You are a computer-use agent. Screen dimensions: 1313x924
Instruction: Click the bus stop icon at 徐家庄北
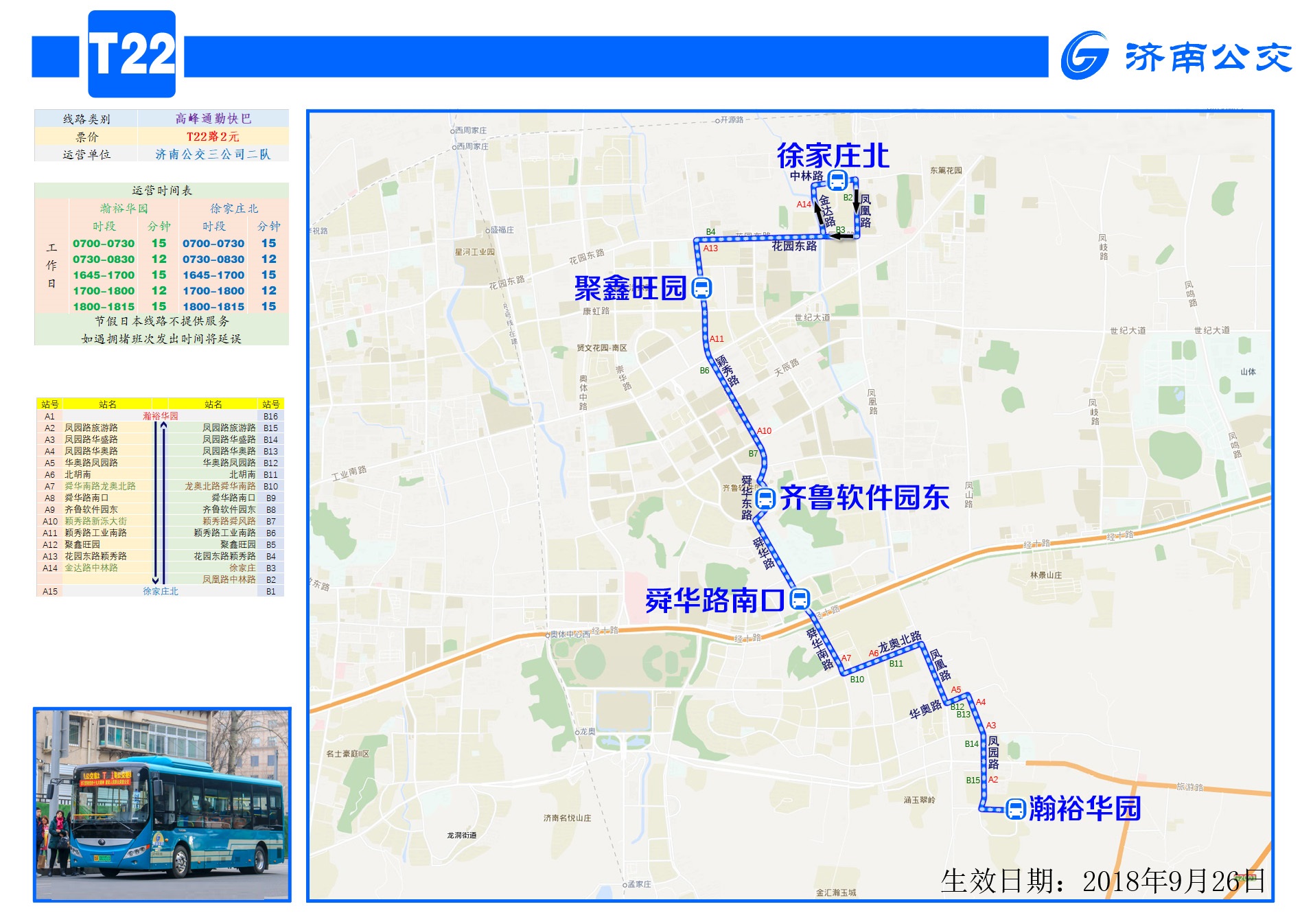point(837,181)
